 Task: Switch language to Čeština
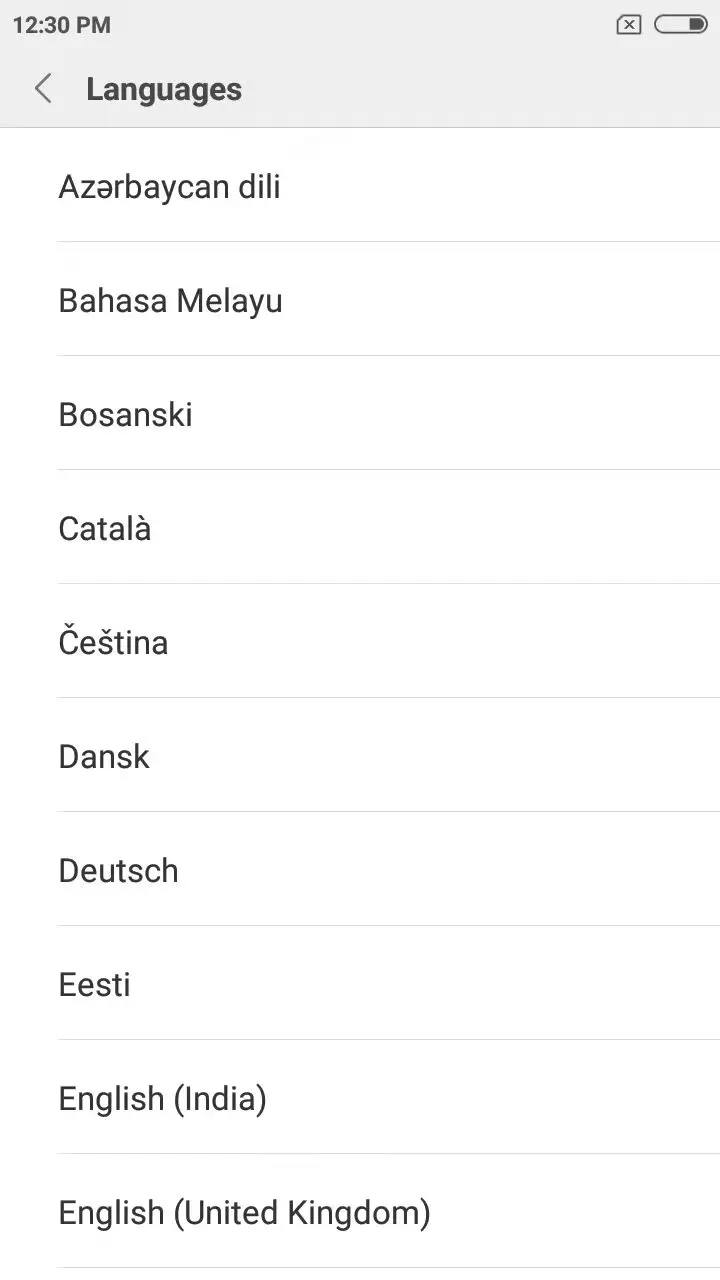click(x=113, y=643)
